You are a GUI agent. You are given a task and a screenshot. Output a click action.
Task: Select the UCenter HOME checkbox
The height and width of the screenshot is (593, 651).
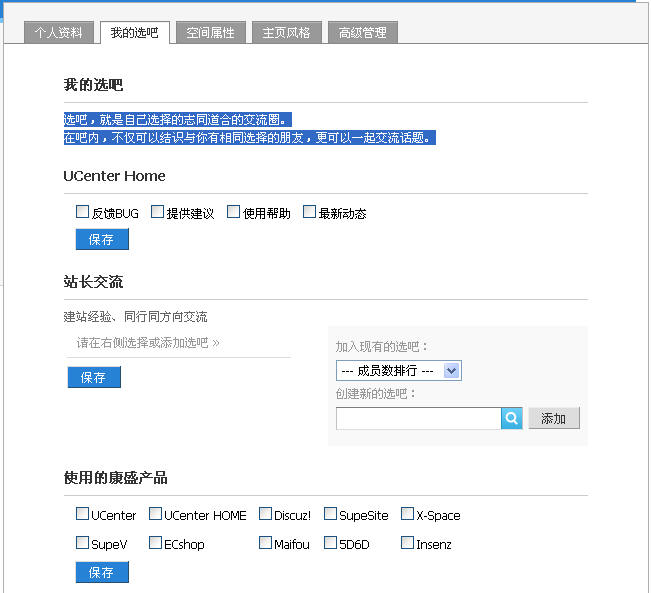[x=156, y=514]
